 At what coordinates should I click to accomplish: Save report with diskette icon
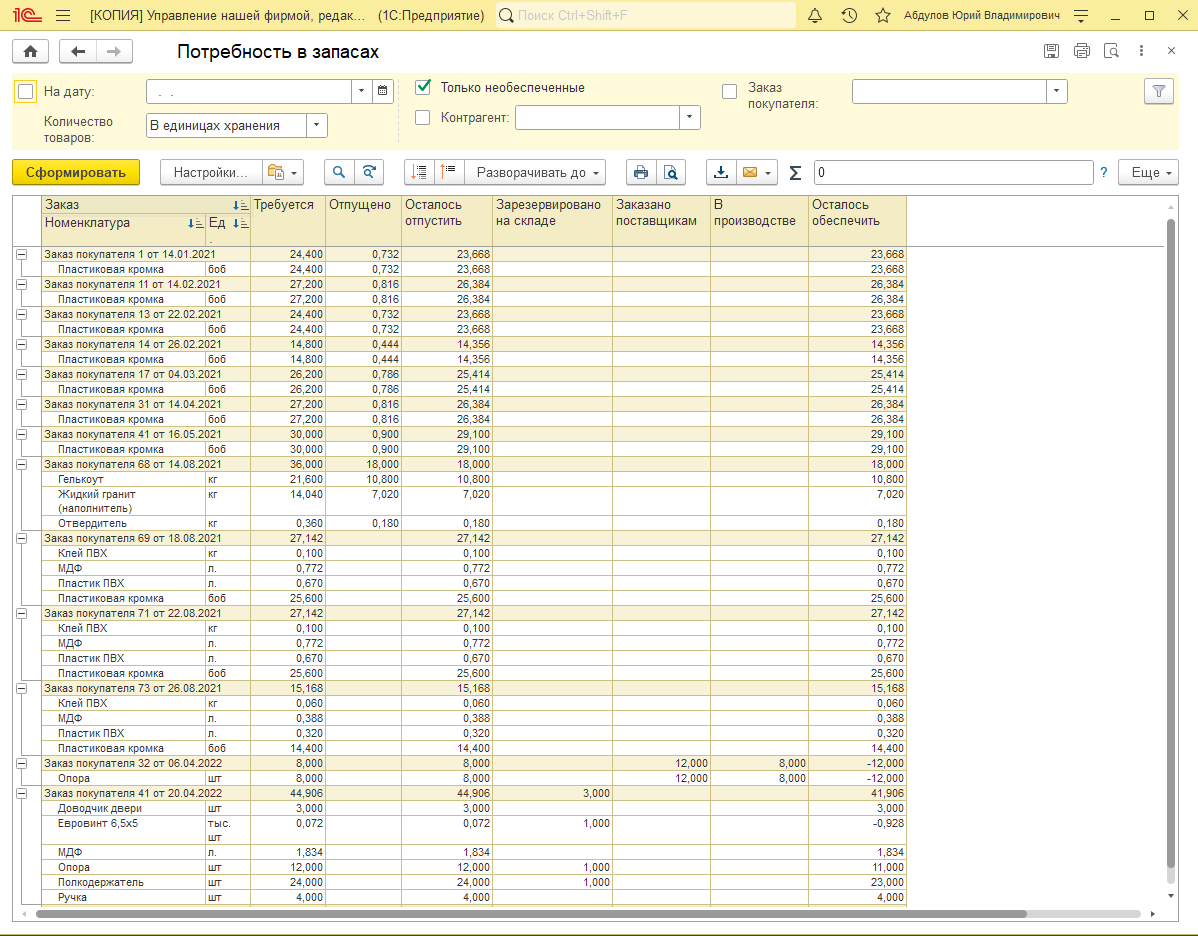click(x=1051, y=51)
